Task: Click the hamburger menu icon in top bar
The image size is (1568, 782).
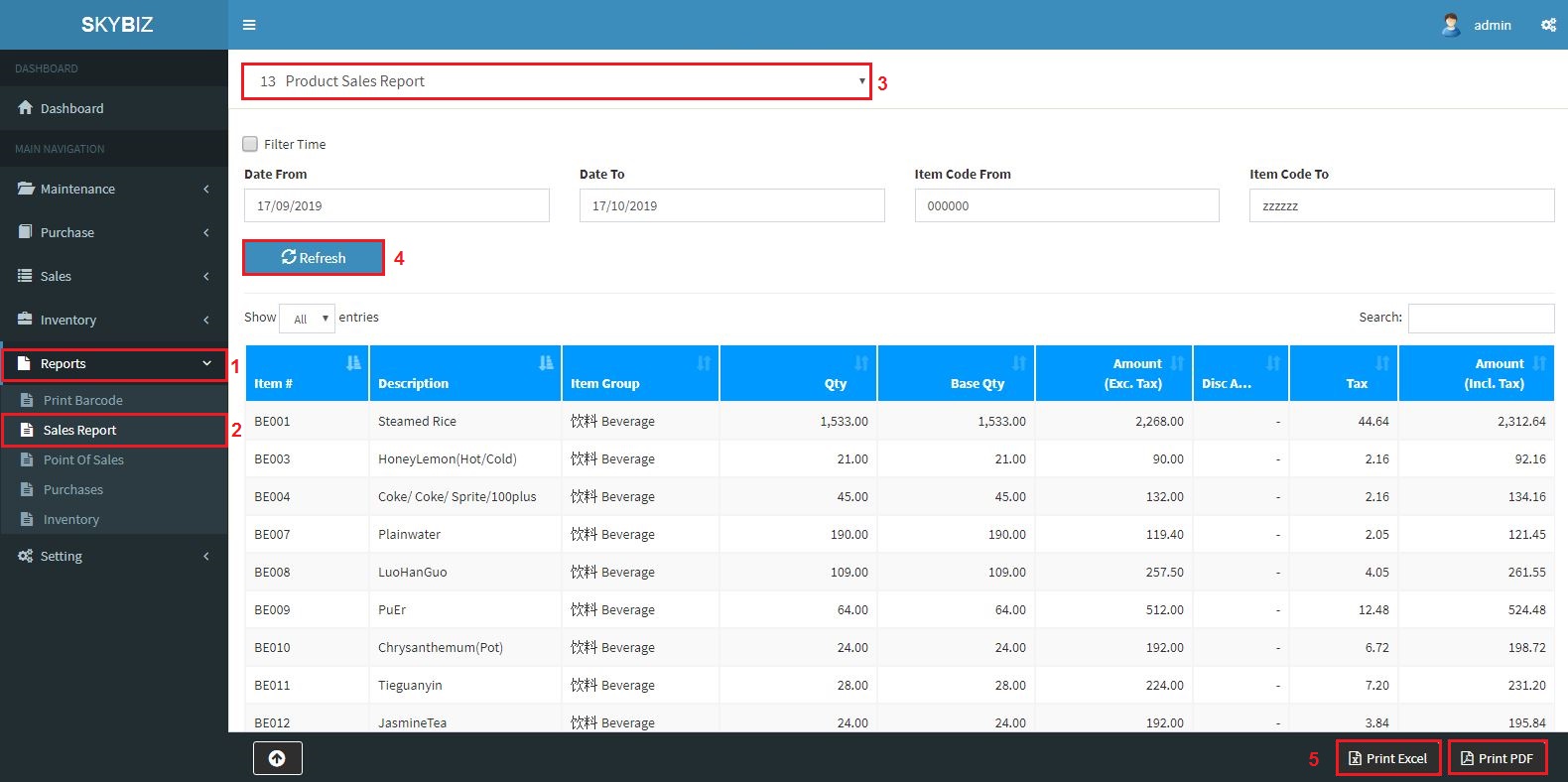Action: (249, 25)
